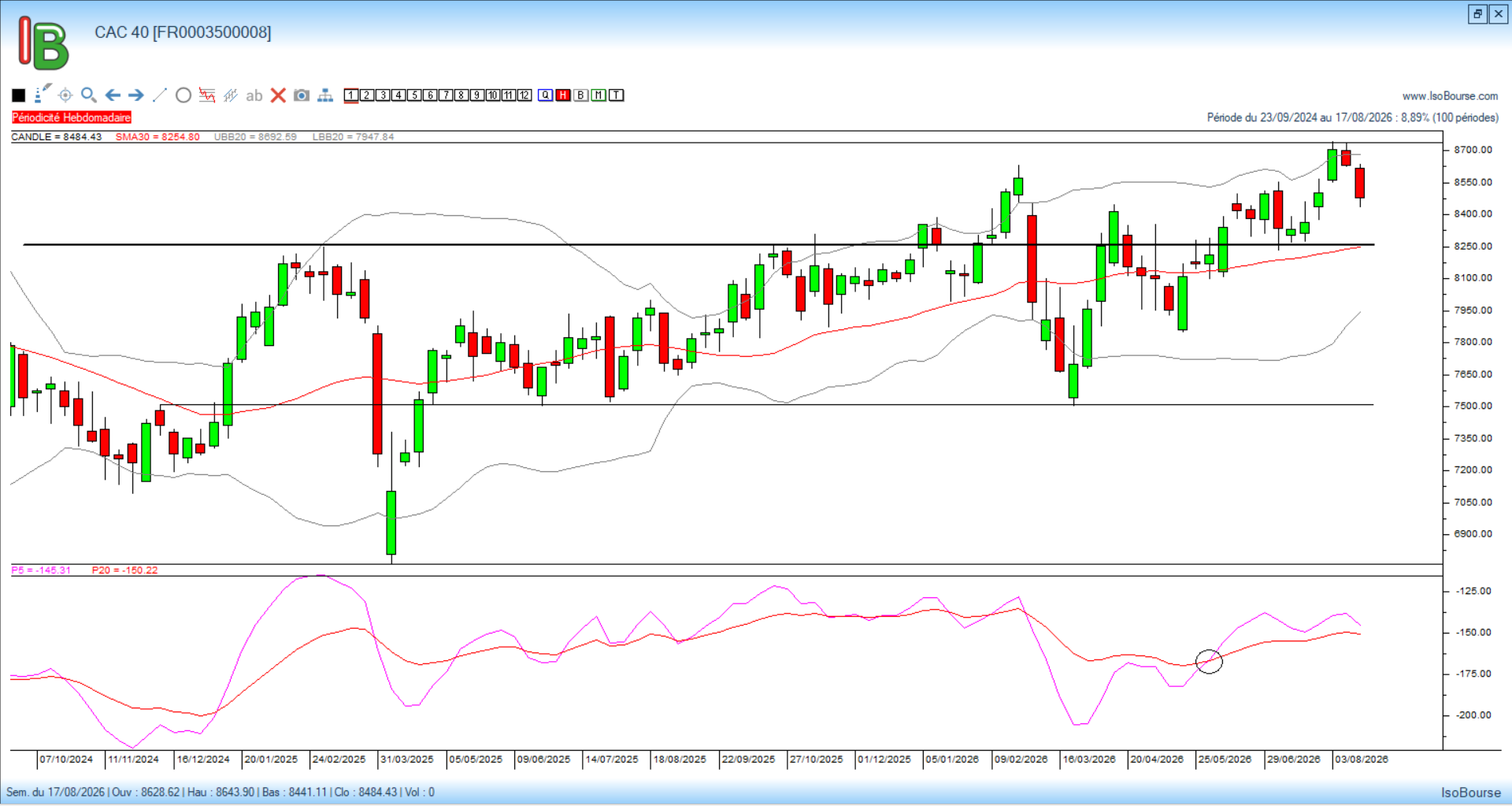Click the Périodicité Hebdomadaire label
This screenshot has width=1512, height=806.
click(72, 117)
